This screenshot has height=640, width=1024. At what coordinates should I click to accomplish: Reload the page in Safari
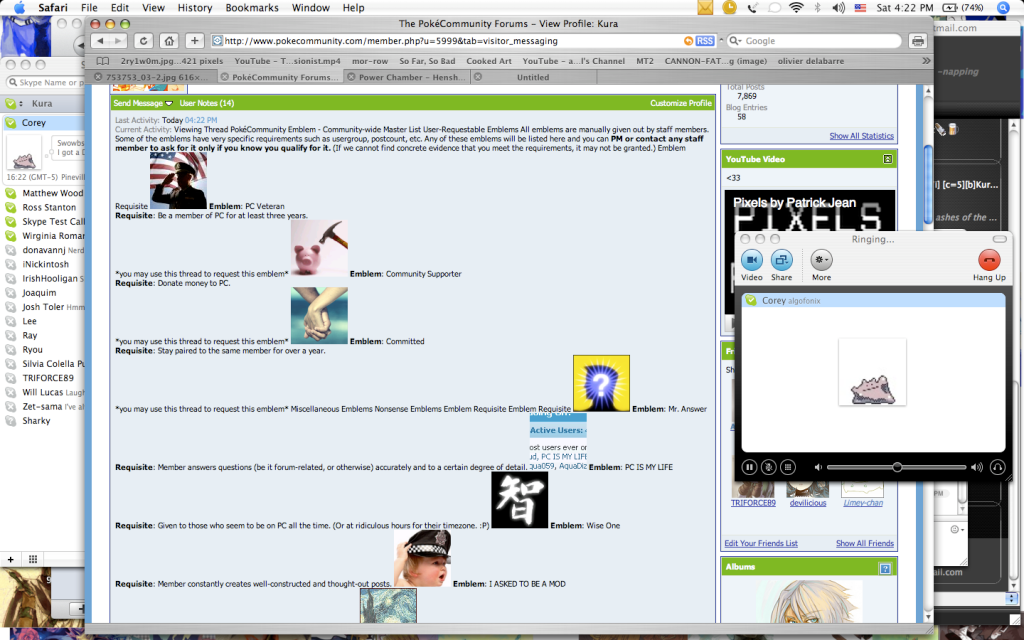(x=144, y=40)
